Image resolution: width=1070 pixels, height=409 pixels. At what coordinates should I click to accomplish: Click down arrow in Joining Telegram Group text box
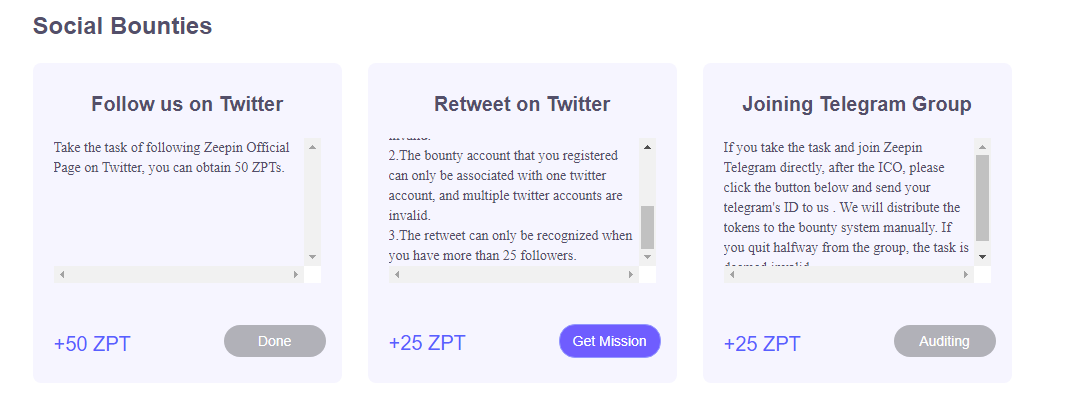tap(983, 257)
